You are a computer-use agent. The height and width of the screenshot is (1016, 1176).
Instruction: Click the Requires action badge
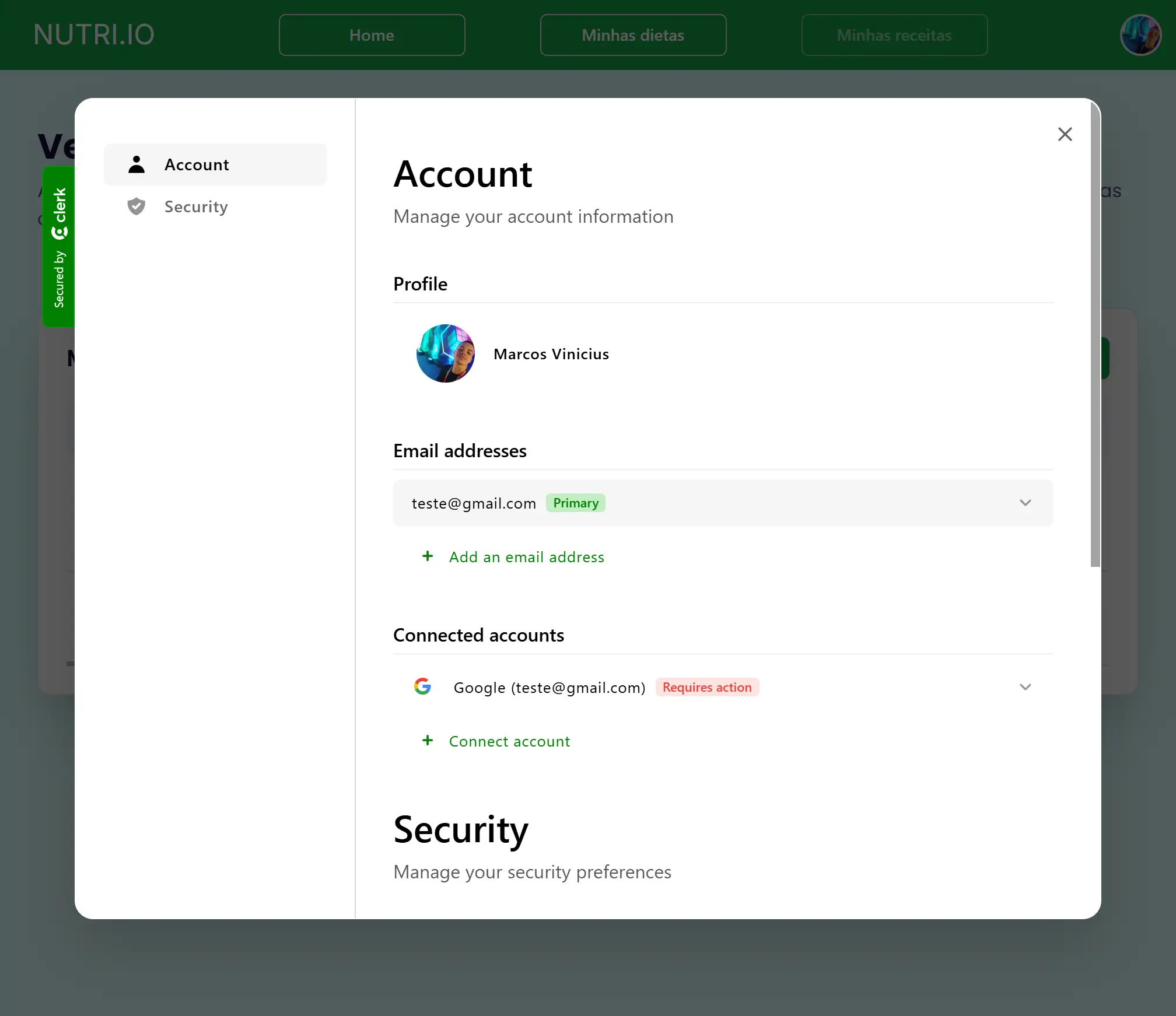(x=707, y=687)
